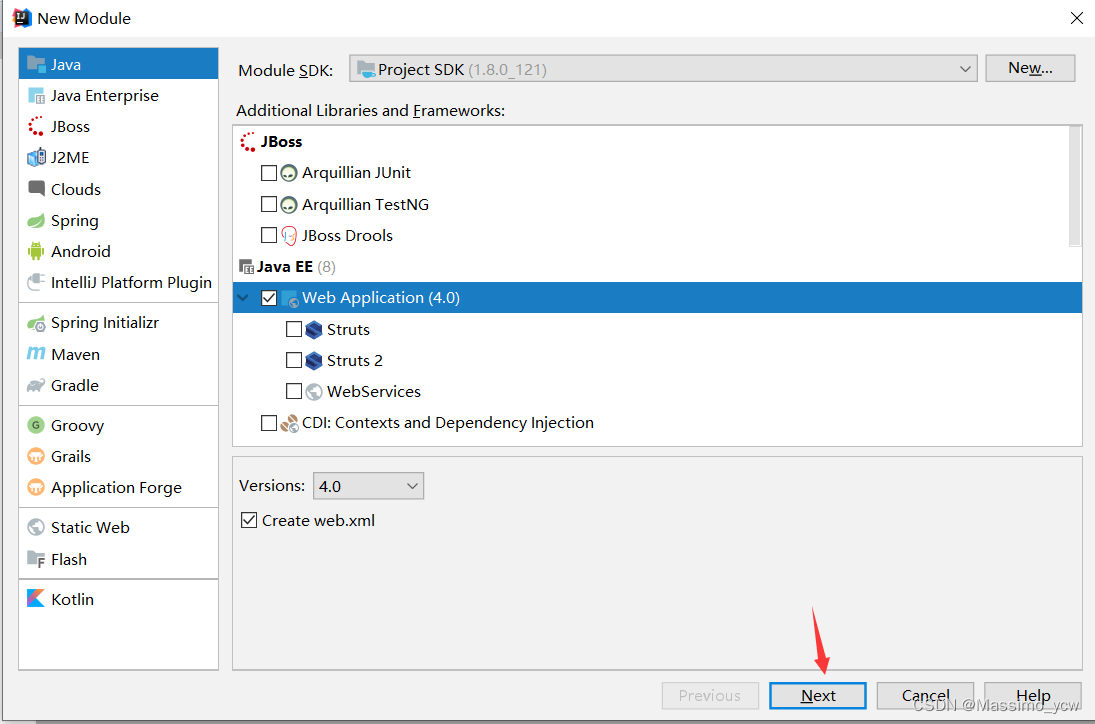Viewport: 1095px width, 724px height.
Task: Select the Java folder icon in sidebar
Action: [36, 64]
